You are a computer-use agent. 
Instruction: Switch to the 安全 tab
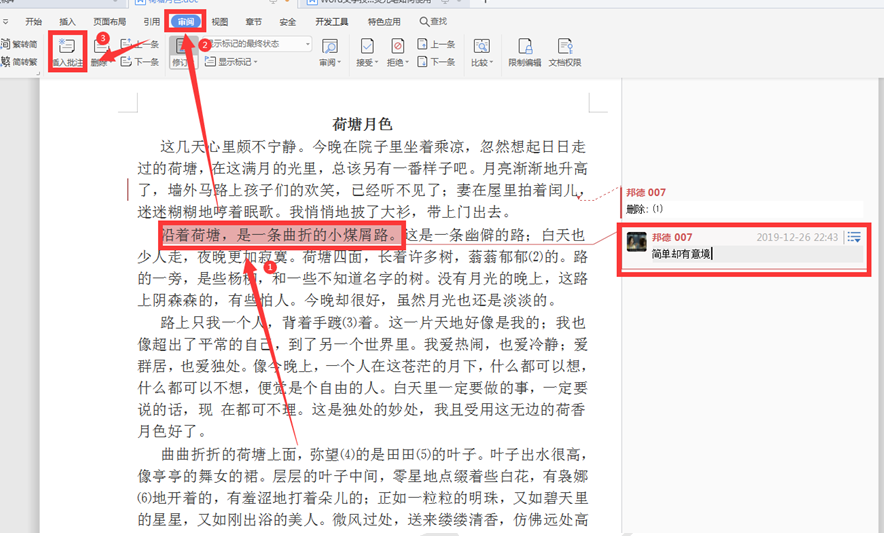pos(288,21)
